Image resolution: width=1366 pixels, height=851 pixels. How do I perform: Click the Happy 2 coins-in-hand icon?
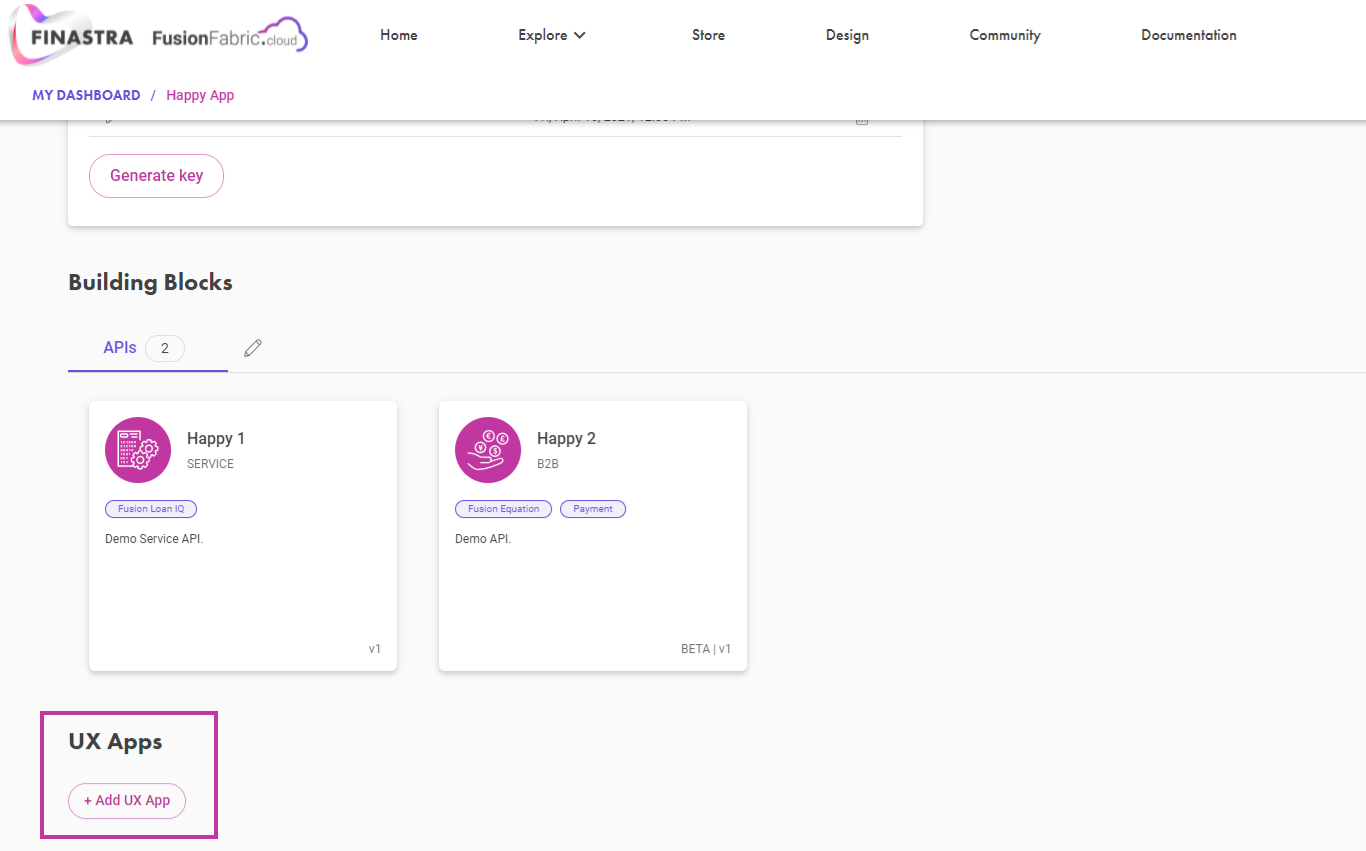point(488,450)
